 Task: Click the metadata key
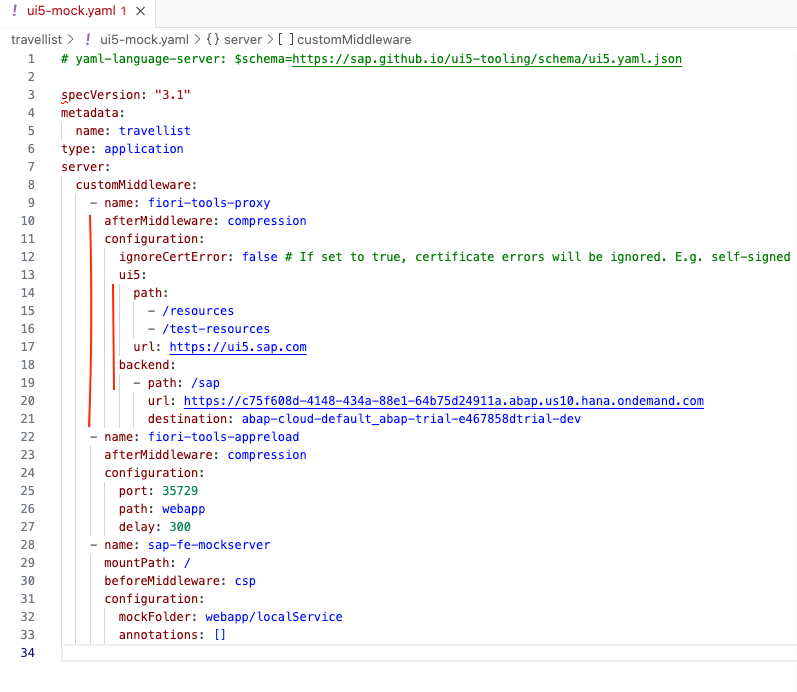[x=89, y=113]
